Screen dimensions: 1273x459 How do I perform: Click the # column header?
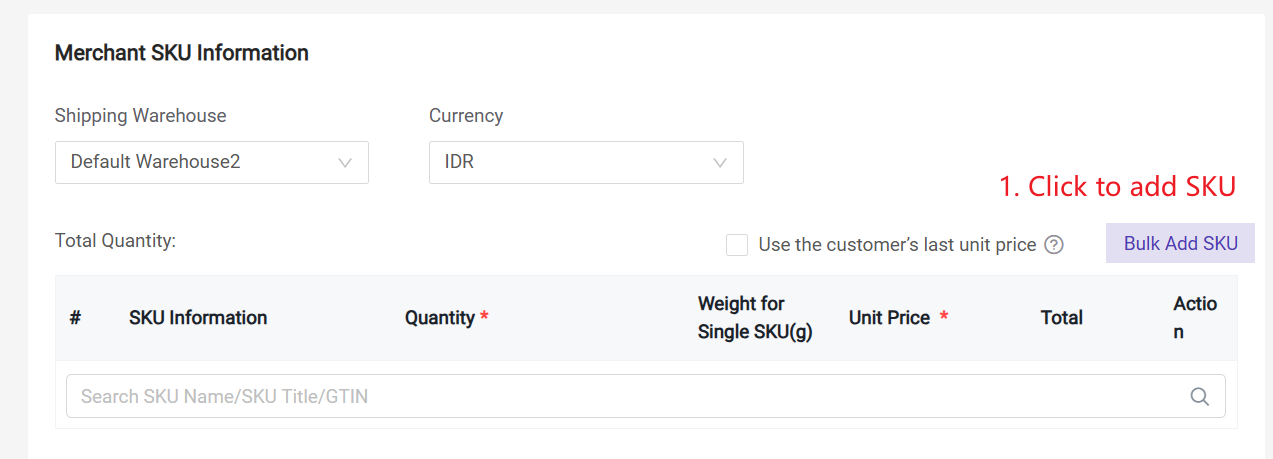75,318
